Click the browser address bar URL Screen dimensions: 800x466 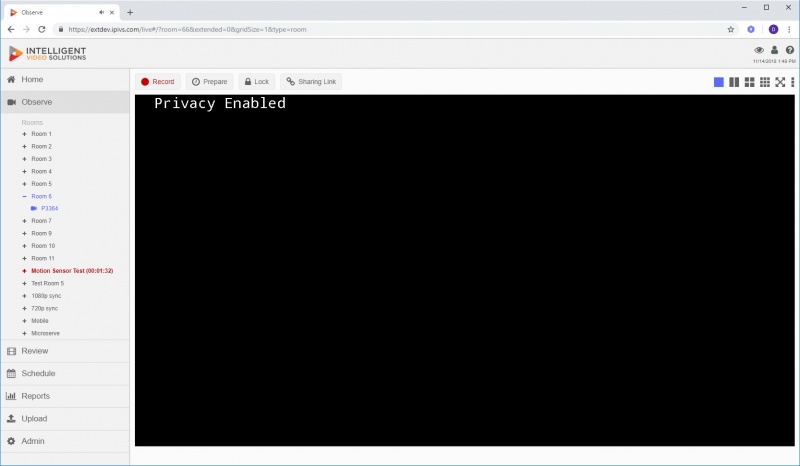[187, 30]
